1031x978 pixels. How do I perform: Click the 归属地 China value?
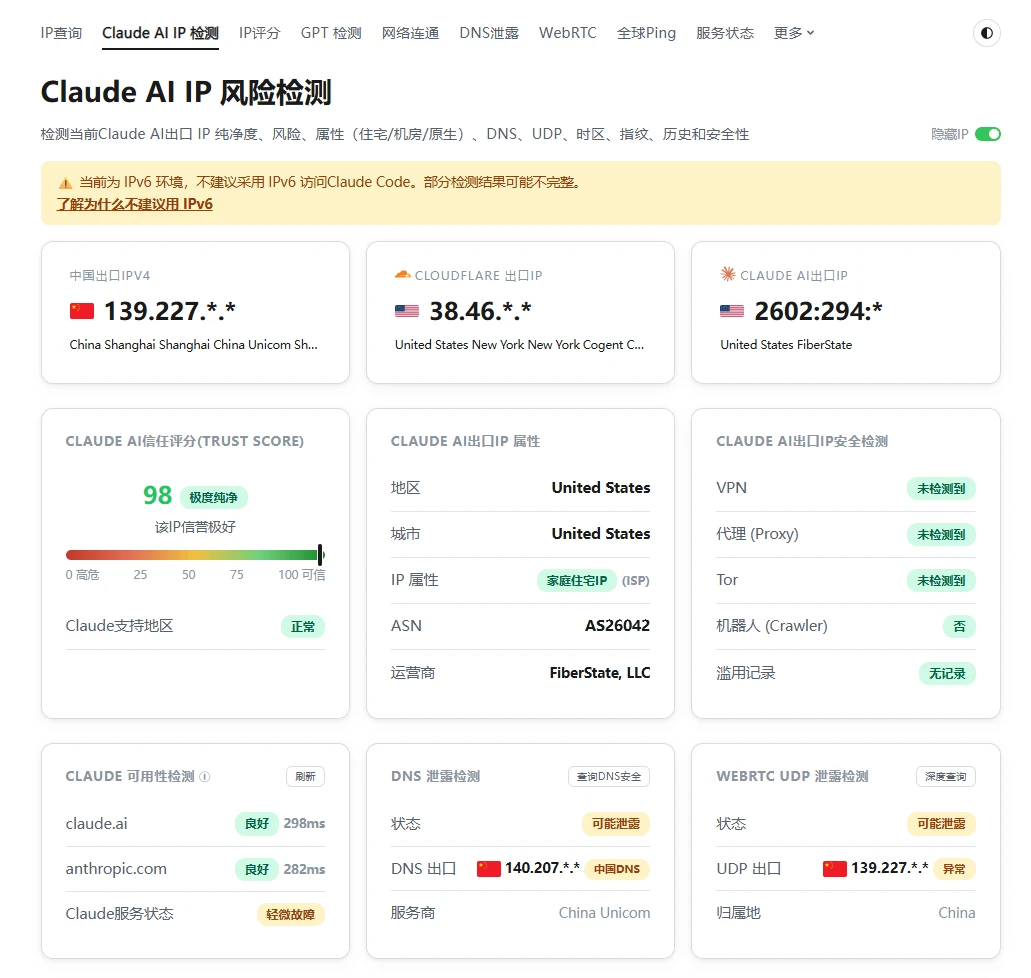(957, 913)
